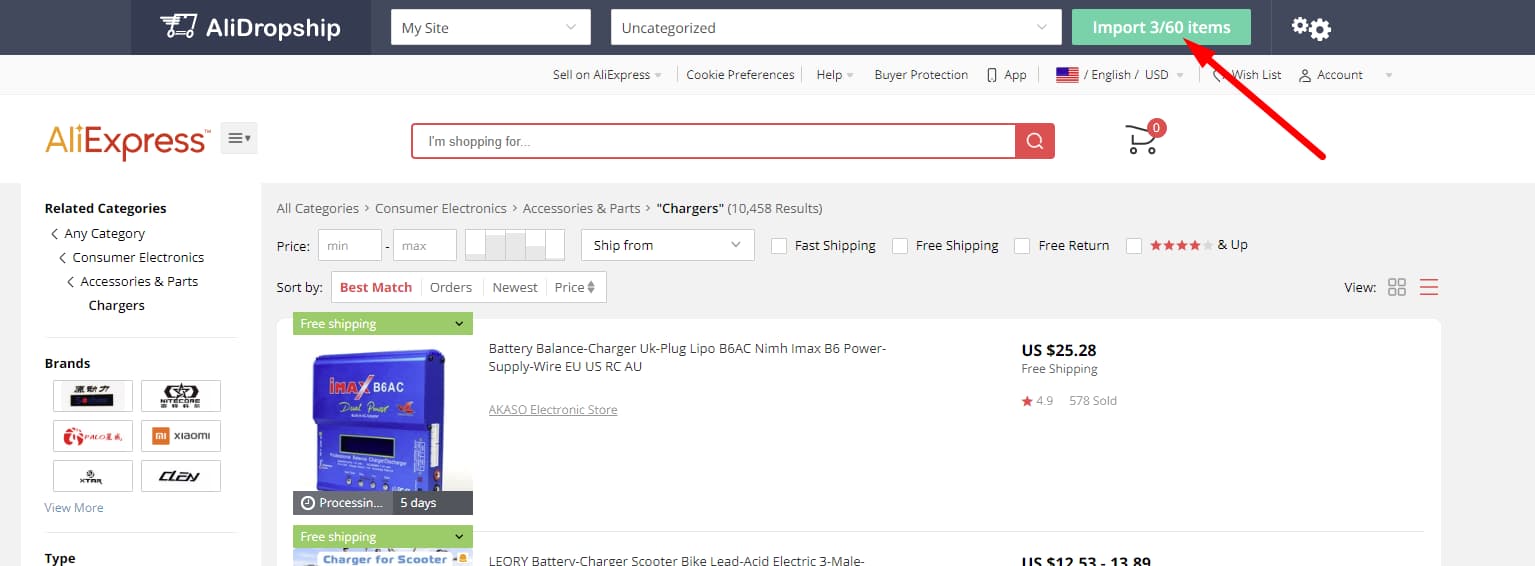Toggle the Free Shipping checkbox
The image size is (1535, 566).
click(900, 246)
